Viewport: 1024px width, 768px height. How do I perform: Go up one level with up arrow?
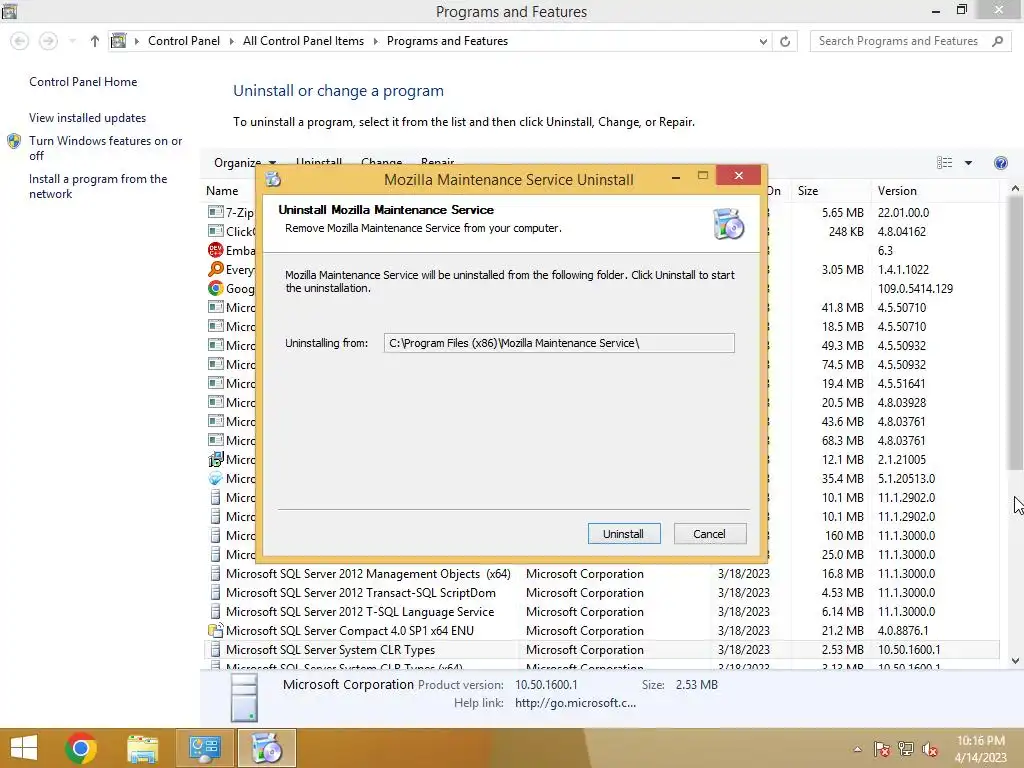95,41
